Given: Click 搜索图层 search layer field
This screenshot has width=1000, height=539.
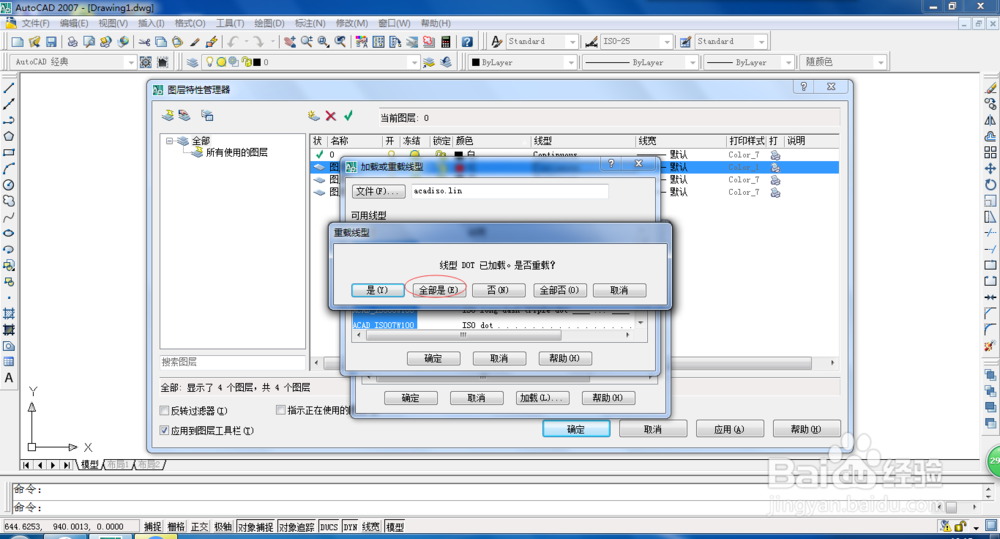Looking at the screenshot, I should [x=233, y=362].
